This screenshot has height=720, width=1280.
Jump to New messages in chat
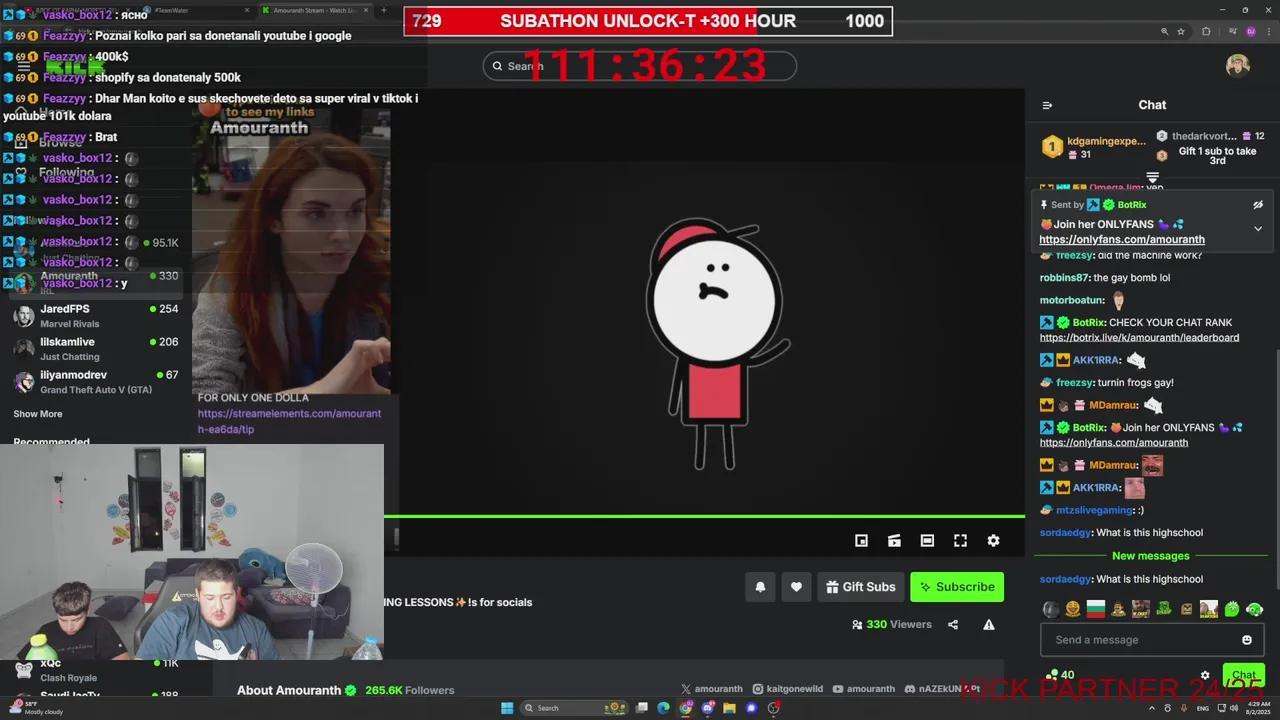tap(1151, 556)
